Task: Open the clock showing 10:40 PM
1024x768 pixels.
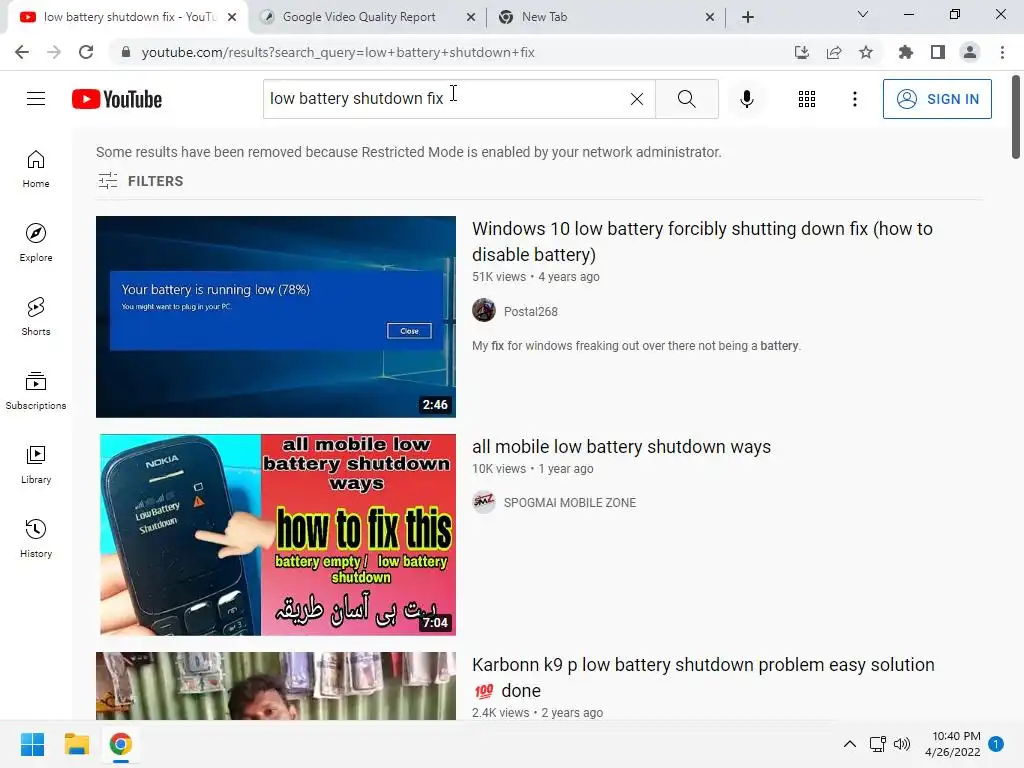Action: [953, 744]
